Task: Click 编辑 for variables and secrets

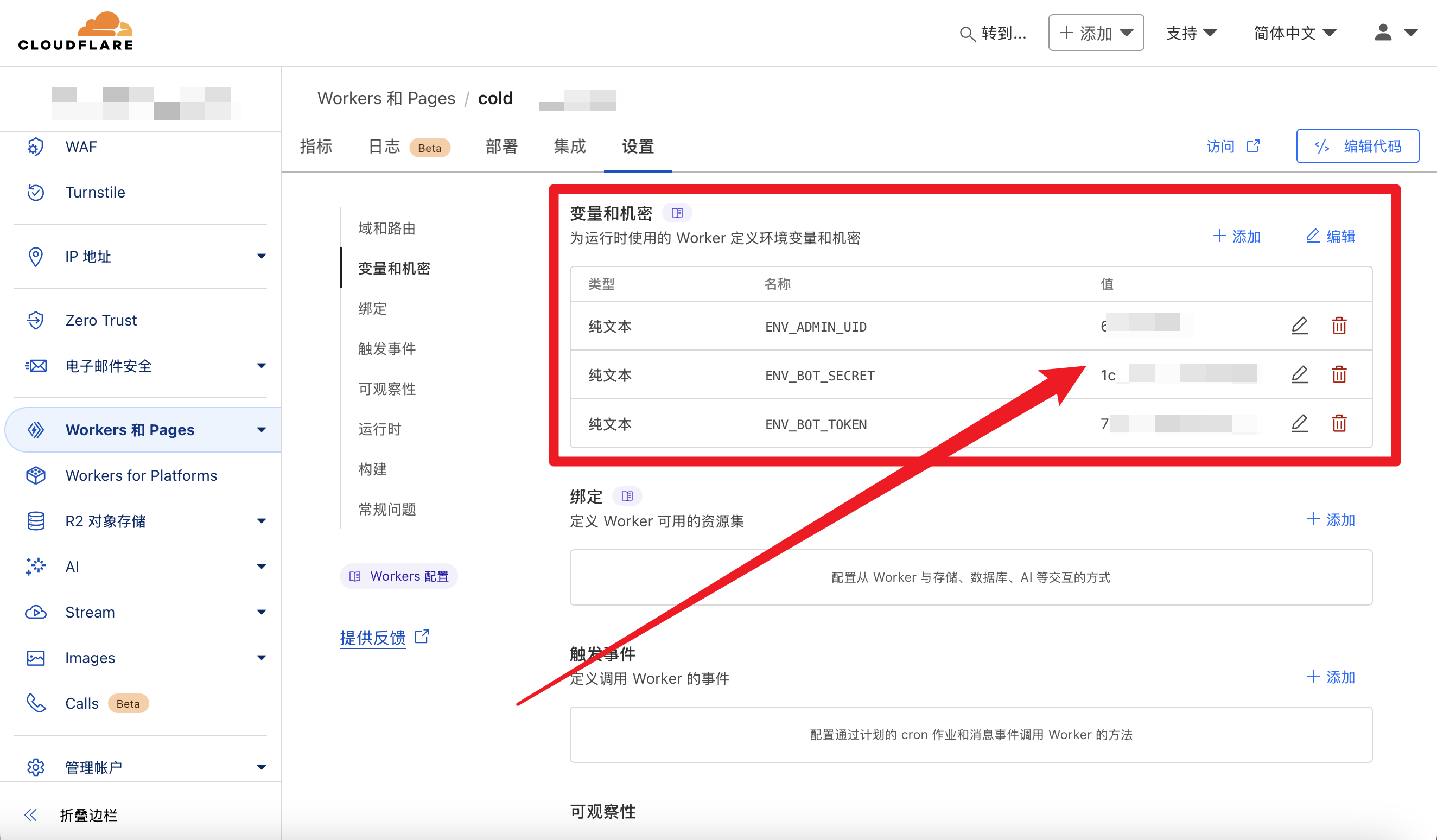Action: tap(1331, 236)
